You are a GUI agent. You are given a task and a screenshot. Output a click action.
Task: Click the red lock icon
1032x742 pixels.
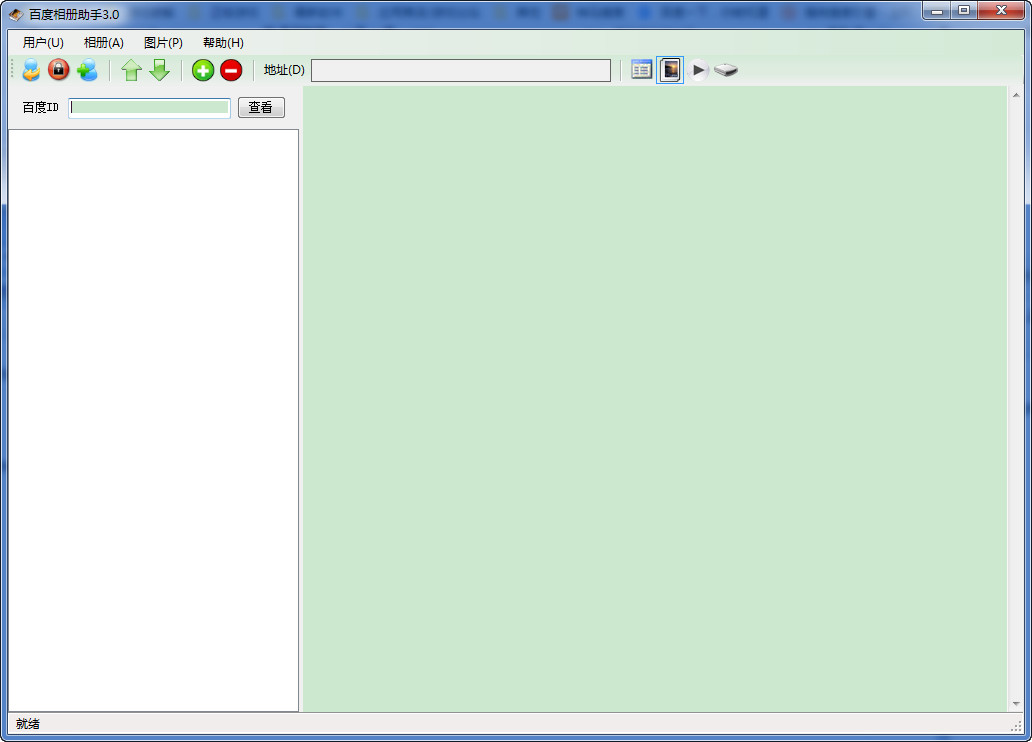click(59, 70)
